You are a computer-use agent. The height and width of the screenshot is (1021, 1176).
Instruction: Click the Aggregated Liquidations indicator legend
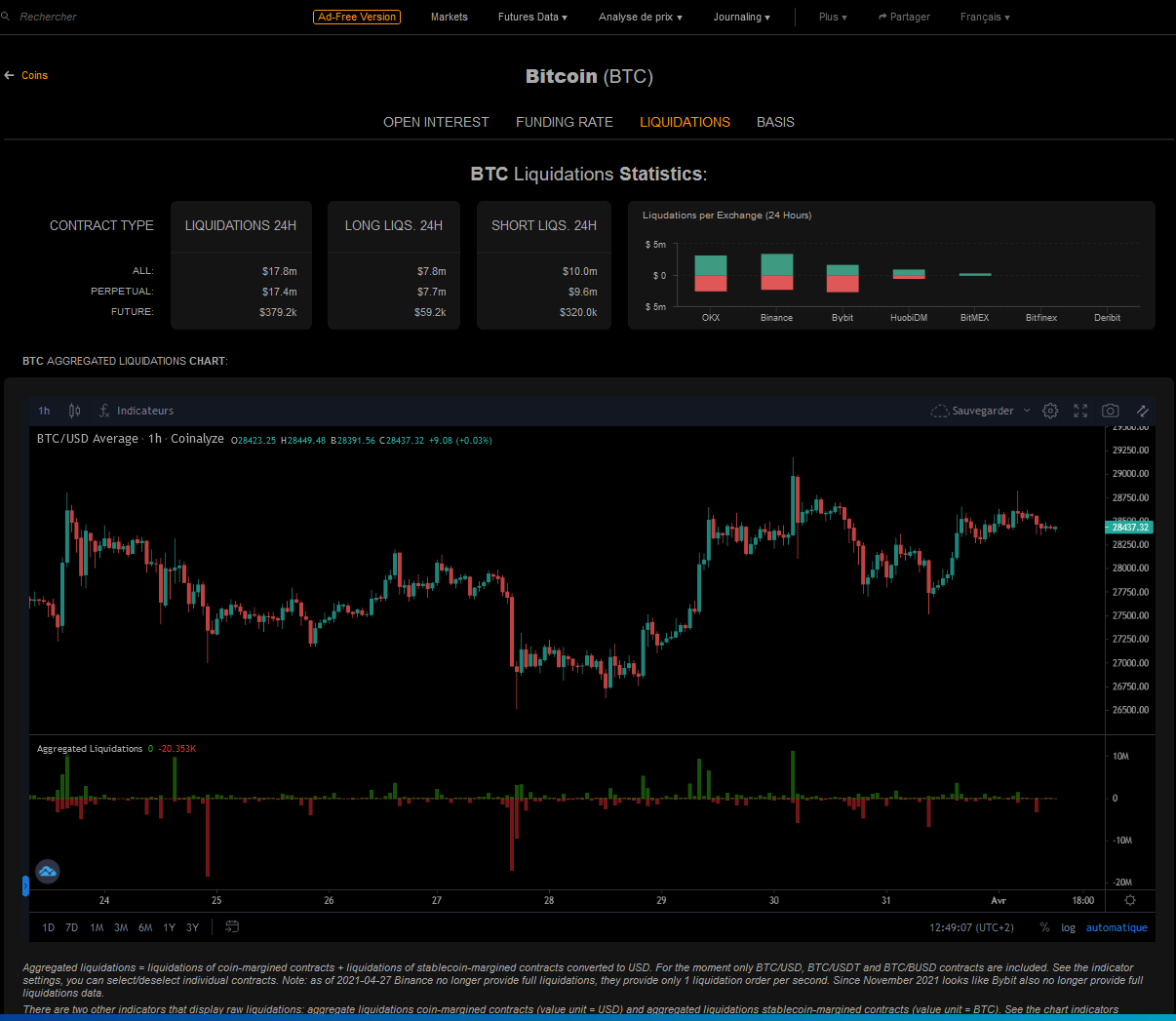[x=90, y=749]
